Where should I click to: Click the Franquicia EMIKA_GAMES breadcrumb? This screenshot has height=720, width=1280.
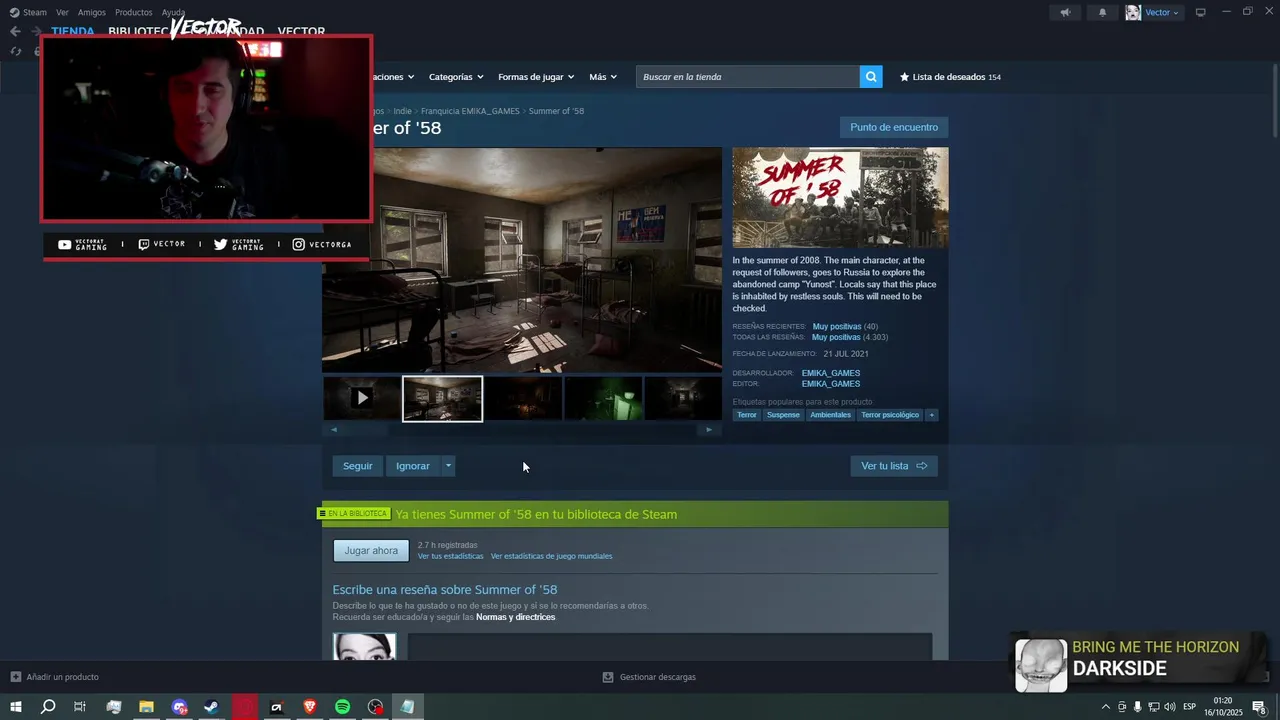point(470,111)
